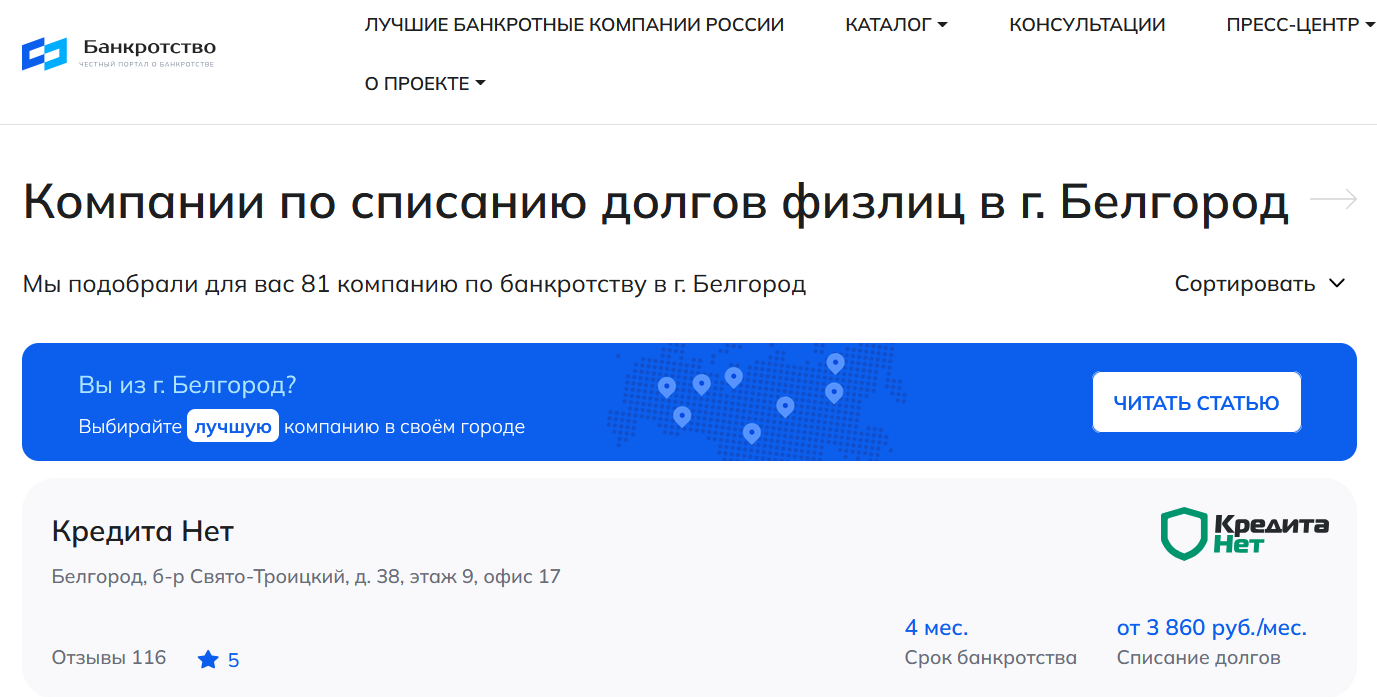Screen dimensions: 1377x697
Task: Click the page heading about Белгород companies
Action: [656, 202]
